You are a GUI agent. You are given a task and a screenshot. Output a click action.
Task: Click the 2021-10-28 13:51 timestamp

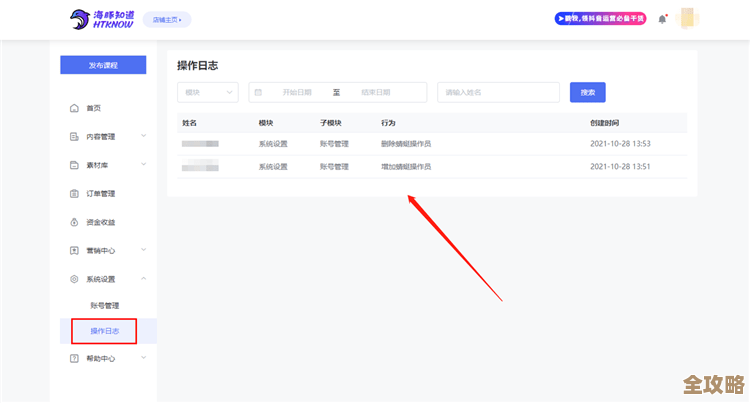click(620, 167)
